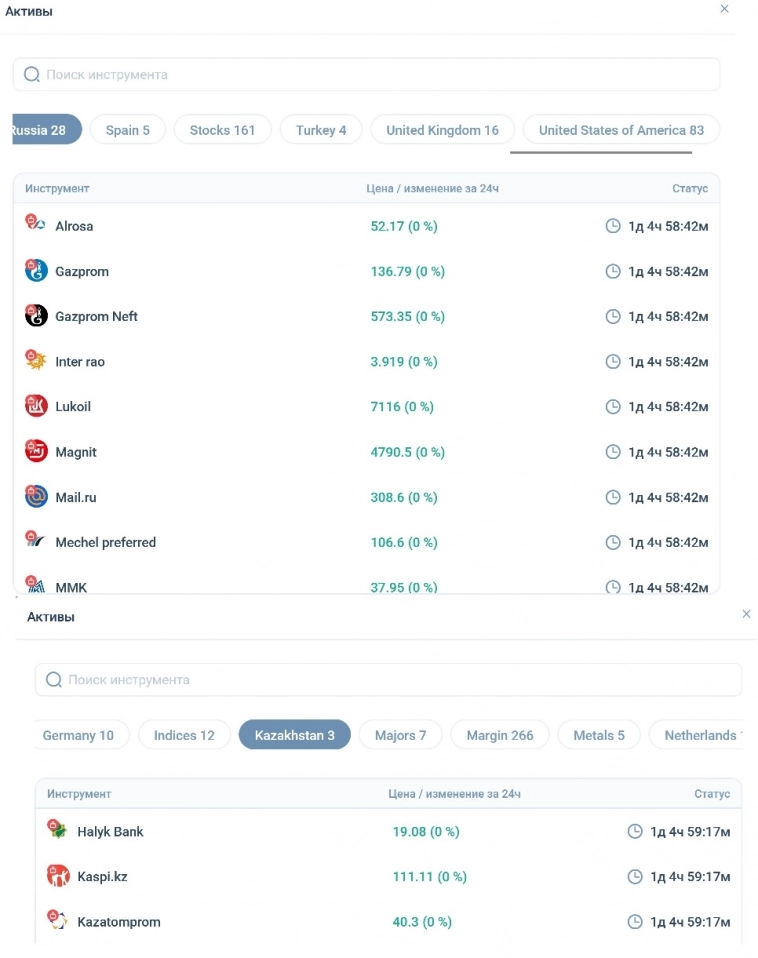This screenshot has width=758, height=958.
Task: Select the Spain 5 category tab
Action: 127,130
